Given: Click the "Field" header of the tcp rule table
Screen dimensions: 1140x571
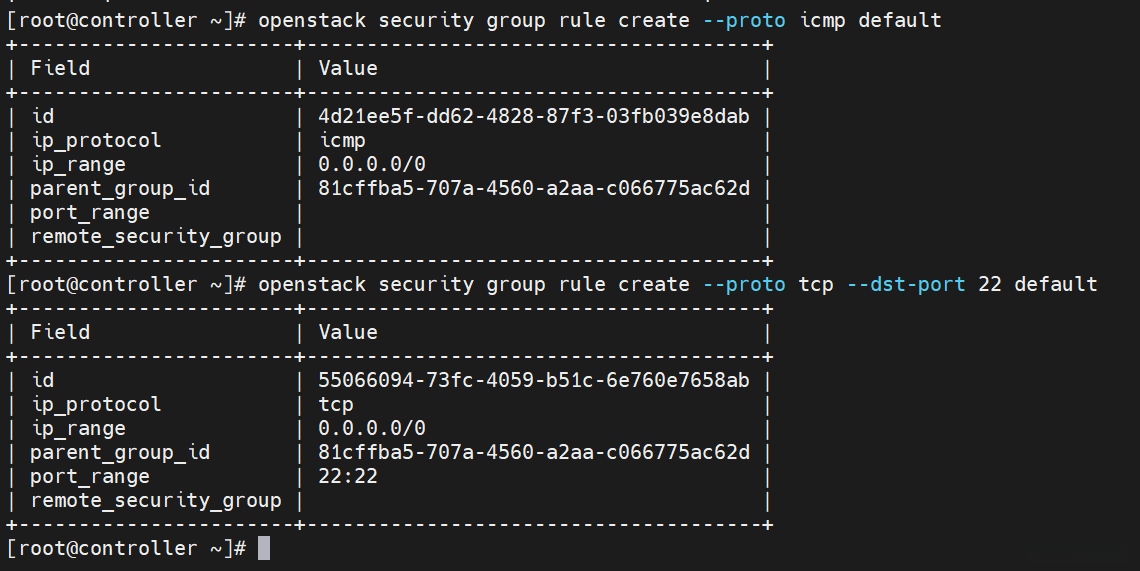Looking at the screenshot, I should 60,332.
